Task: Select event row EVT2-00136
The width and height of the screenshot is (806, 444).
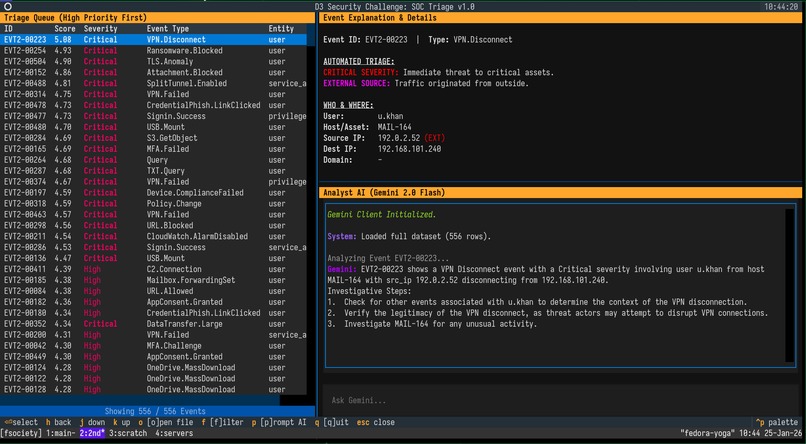Action: (153, 258)
